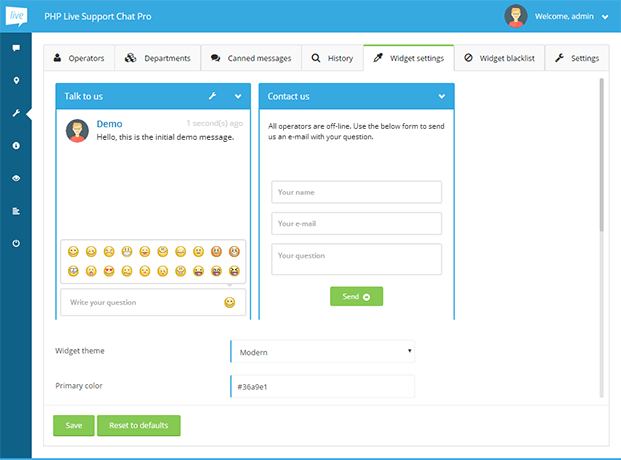Pick the heart-eyes emoji
This screenshot has width=621, height=460.
109,271
